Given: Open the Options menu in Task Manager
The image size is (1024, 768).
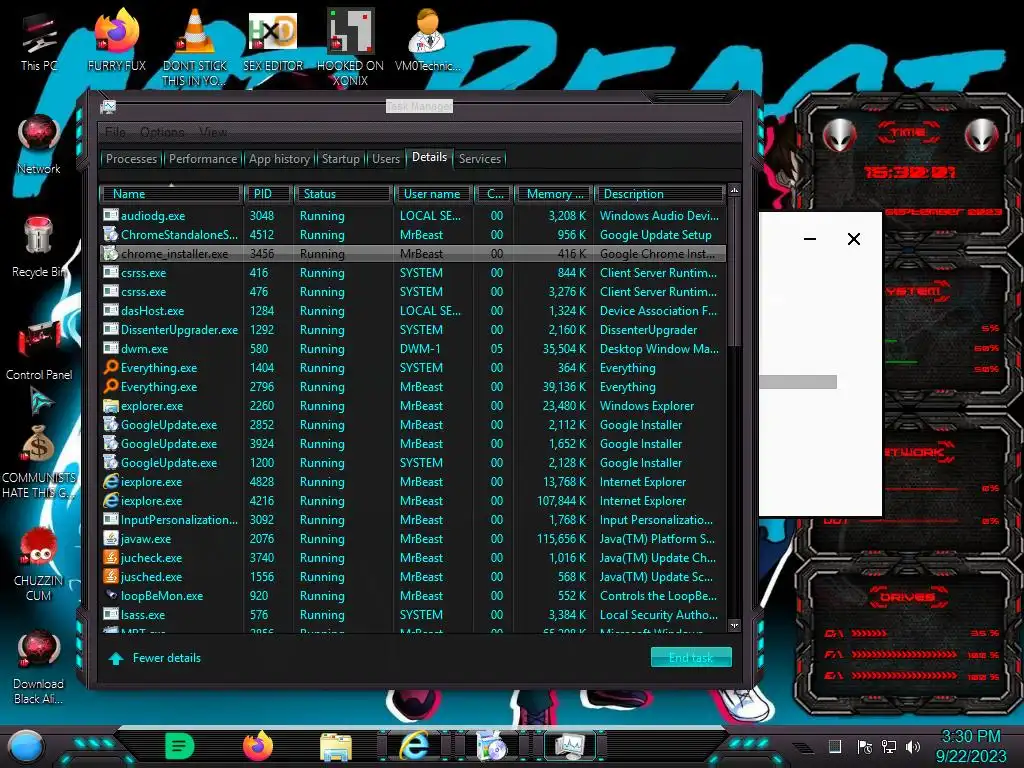Looking at the screenshot, I should 162,132.
